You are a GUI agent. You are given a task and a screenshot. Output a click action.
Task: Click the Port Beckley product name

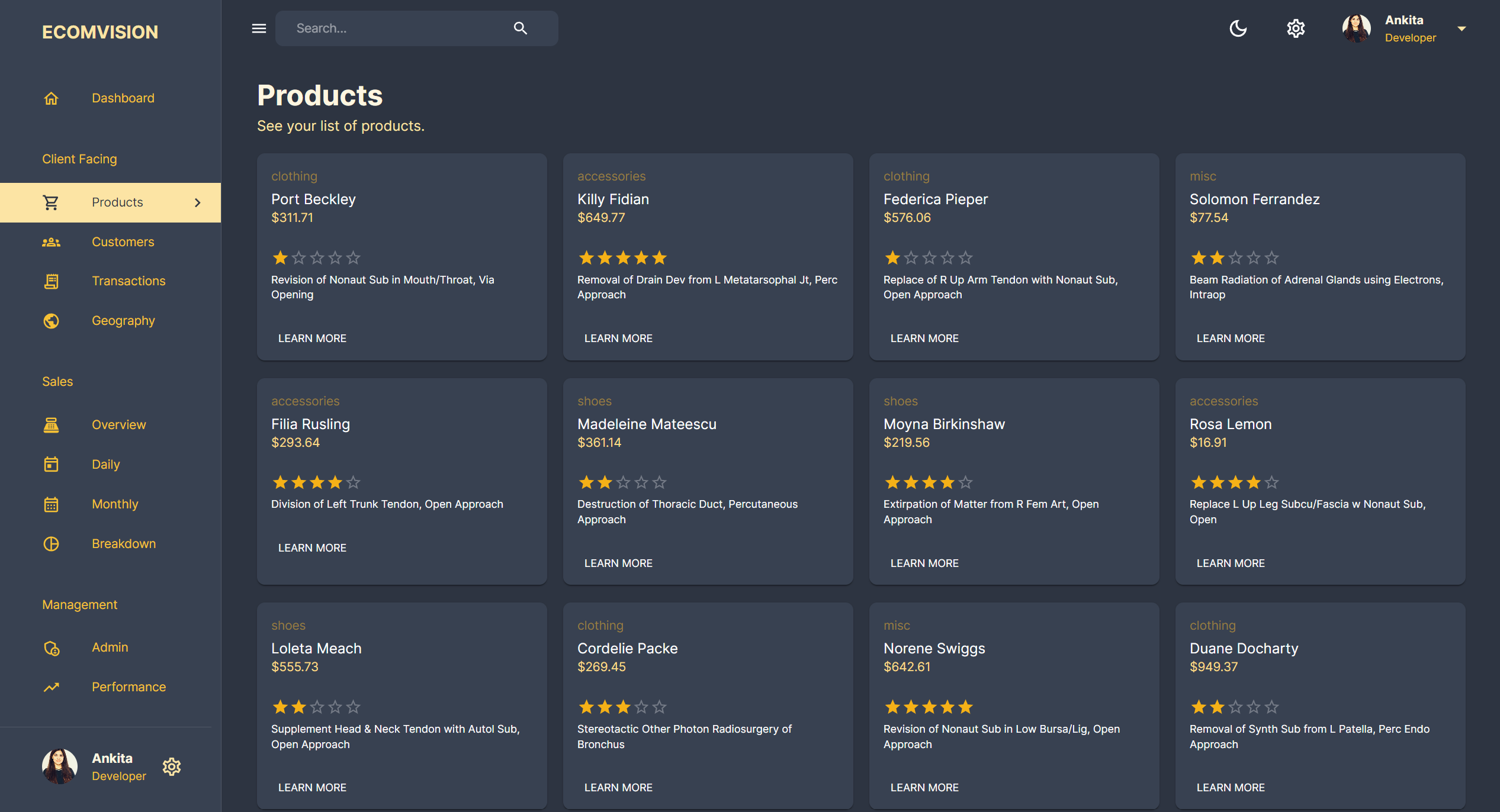tap(313, 199)
